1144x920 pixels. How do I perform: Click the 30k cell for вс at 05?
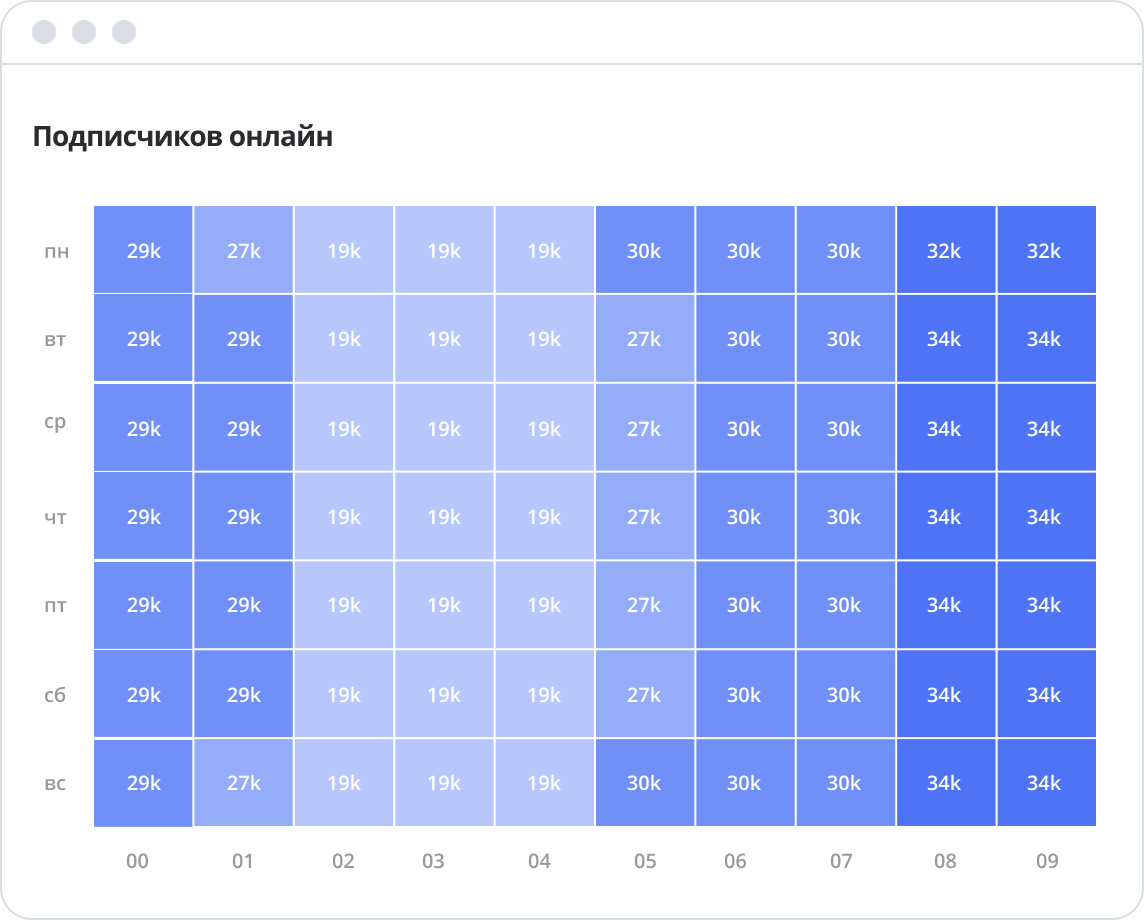(645, 783)
